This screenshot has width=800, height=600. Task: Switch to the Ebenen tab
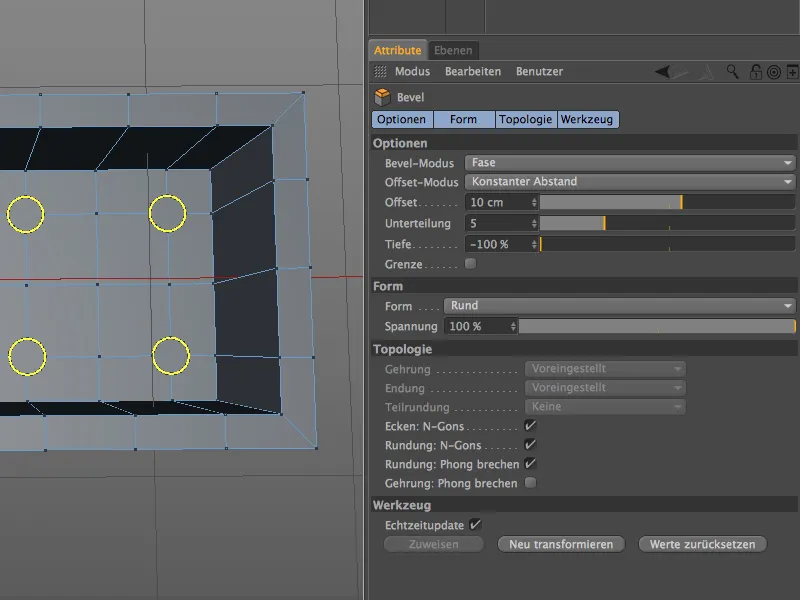pos(453,50)
